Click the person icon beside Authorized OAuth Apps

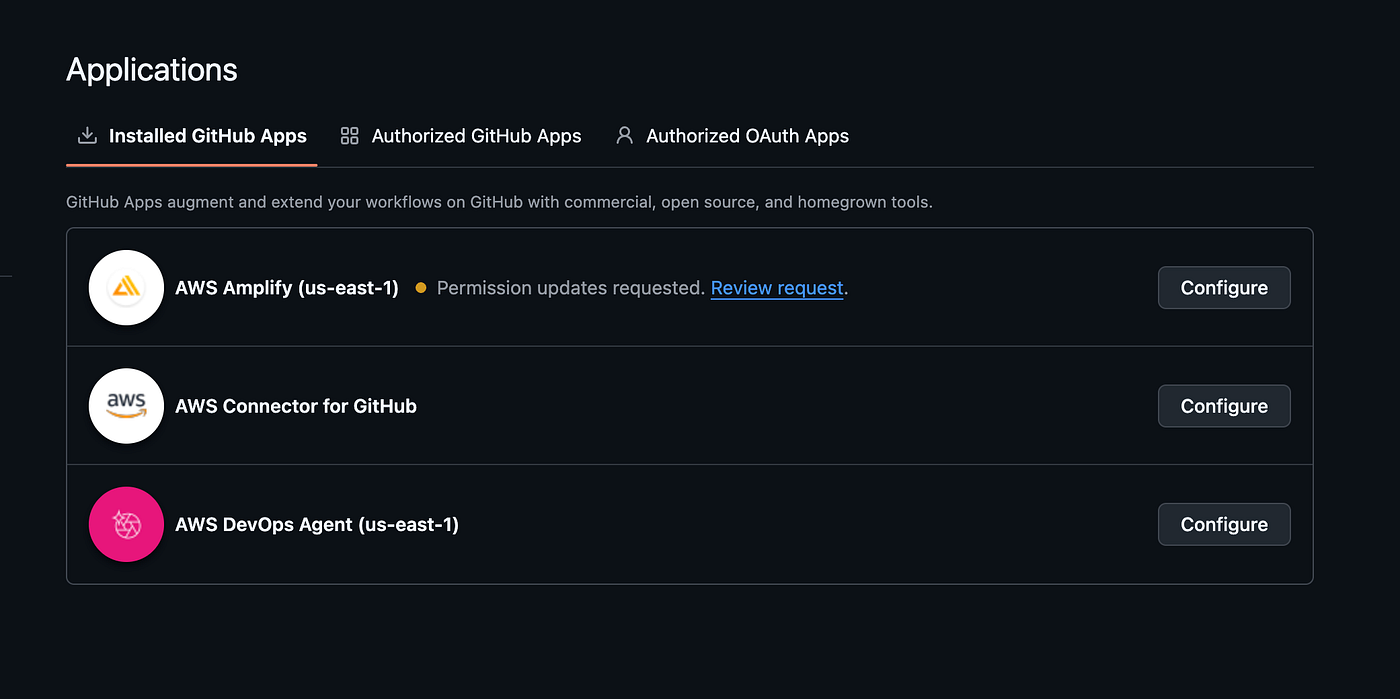[624, 135]
